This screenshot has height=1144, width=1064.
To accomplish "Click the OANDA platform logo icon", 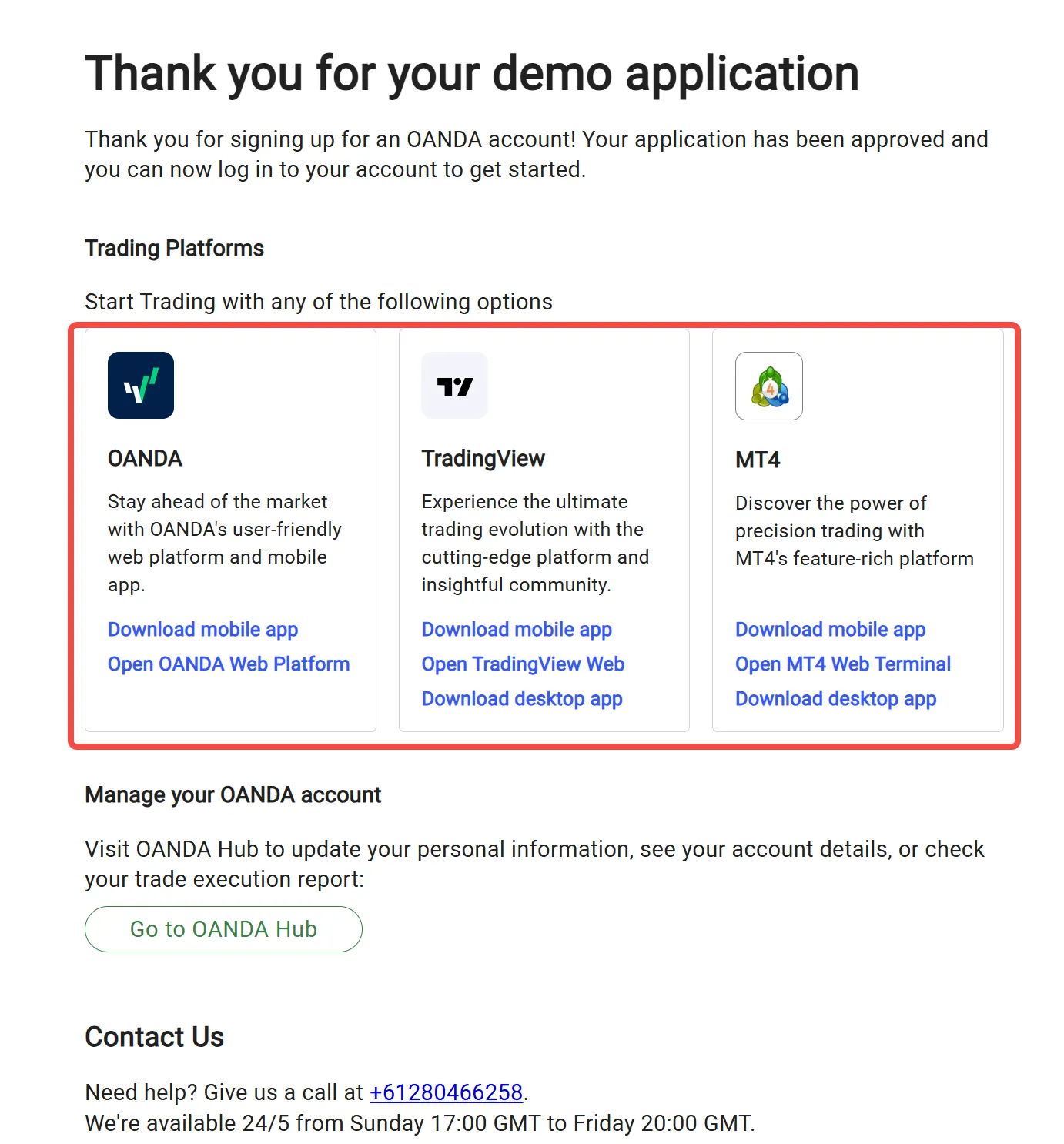I will tap(141, 385).
